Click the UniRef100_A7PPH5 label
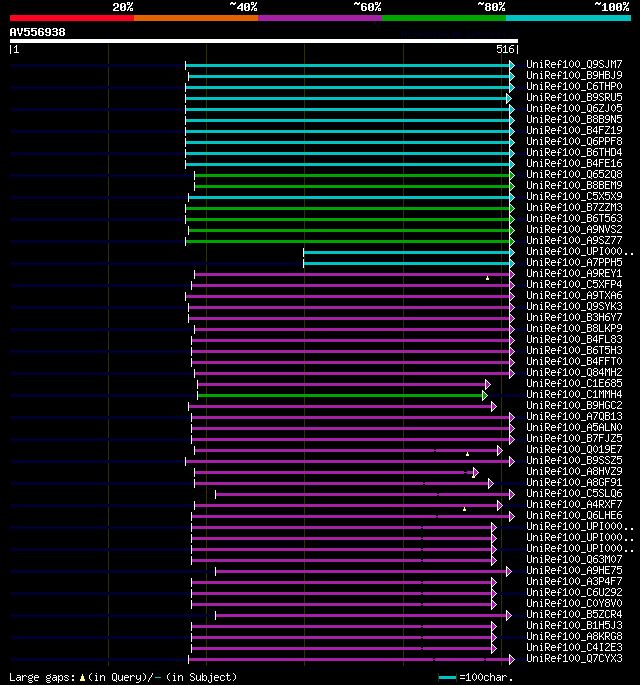The height and width of the screenshot is (685, 640). pos(574,263)
